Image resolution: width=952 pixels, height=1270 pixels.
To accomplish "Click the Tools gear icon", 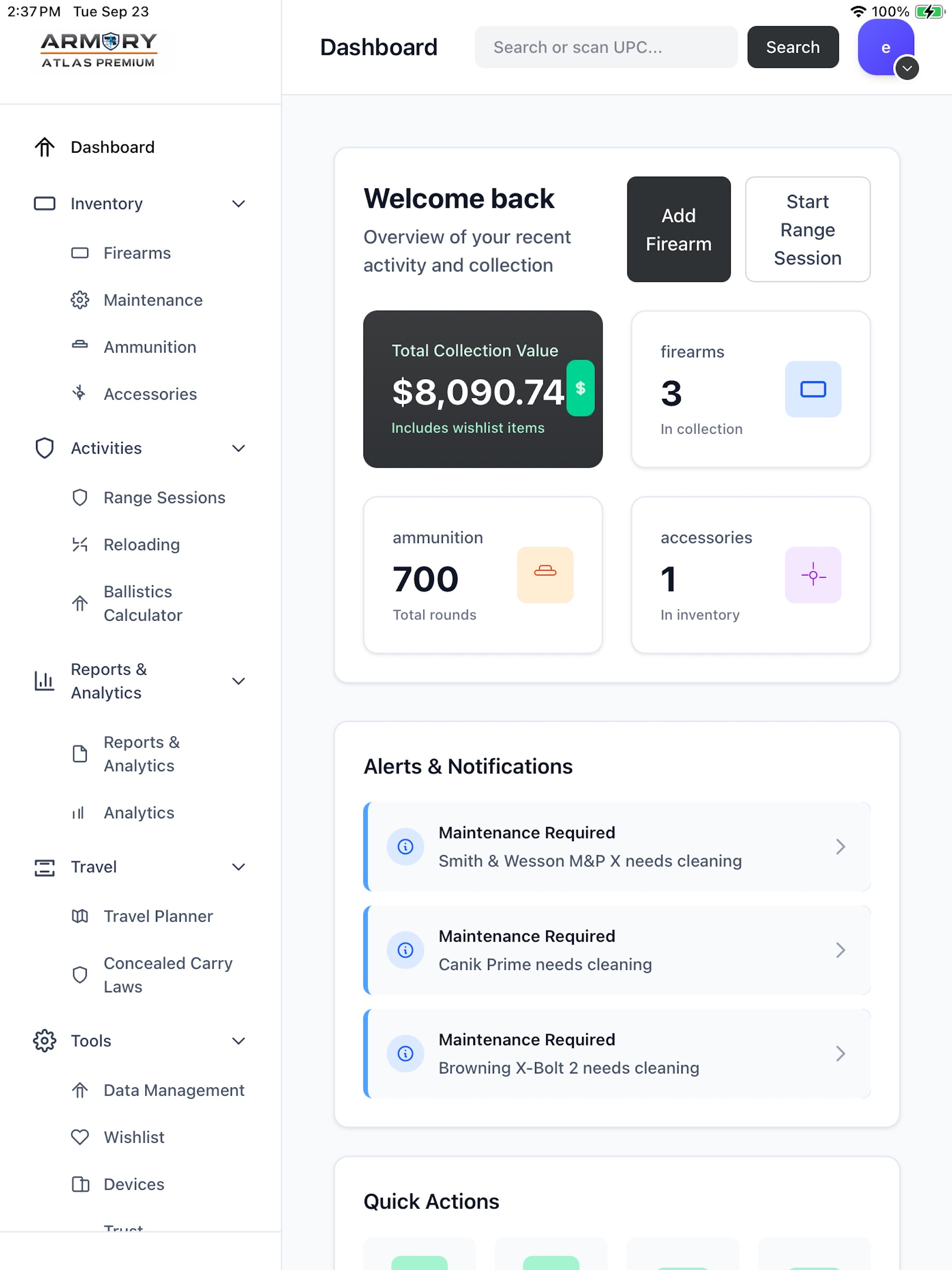I will pyautogui.click(x=44, y=1041).
